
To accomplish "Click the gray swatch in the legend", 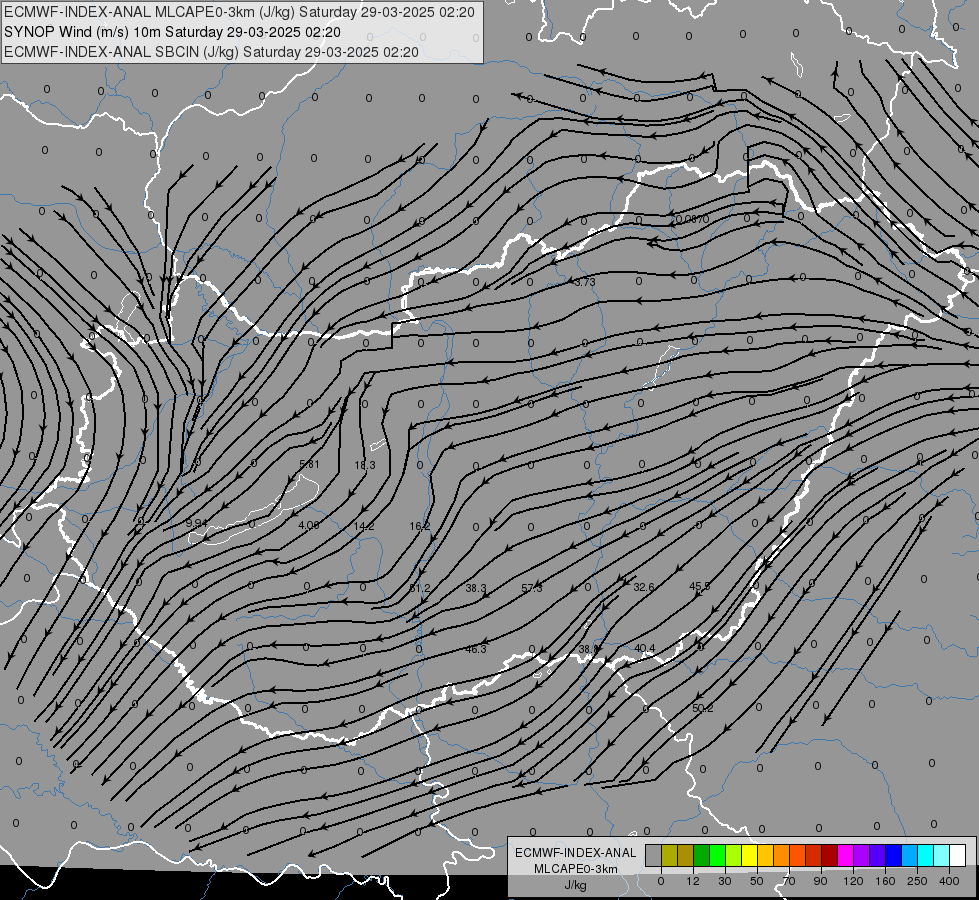I will point(653,855).
